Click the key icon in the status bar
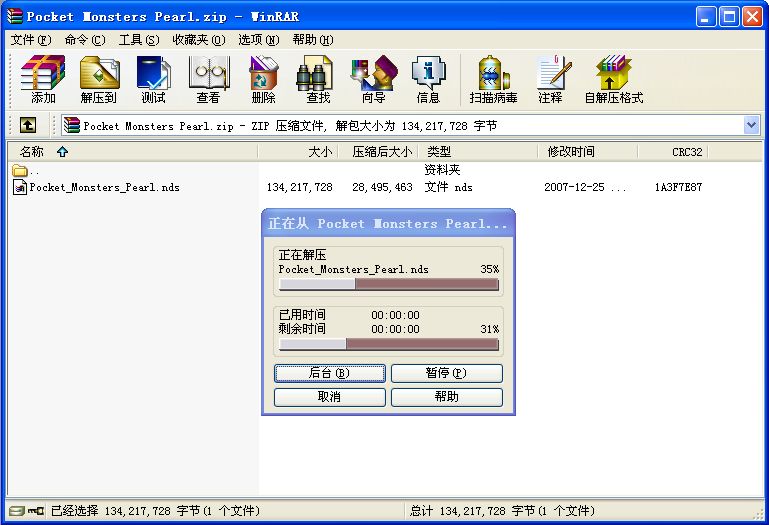This screenshot has height=525, width=769. 35,511
